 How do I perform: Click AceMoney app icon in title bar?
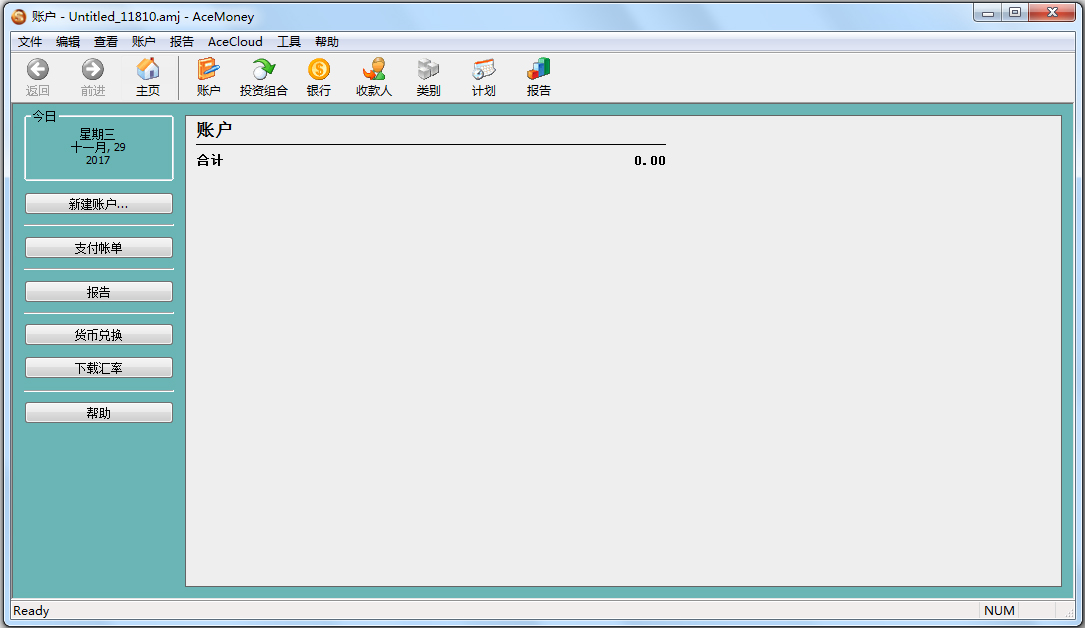(19, 17)
